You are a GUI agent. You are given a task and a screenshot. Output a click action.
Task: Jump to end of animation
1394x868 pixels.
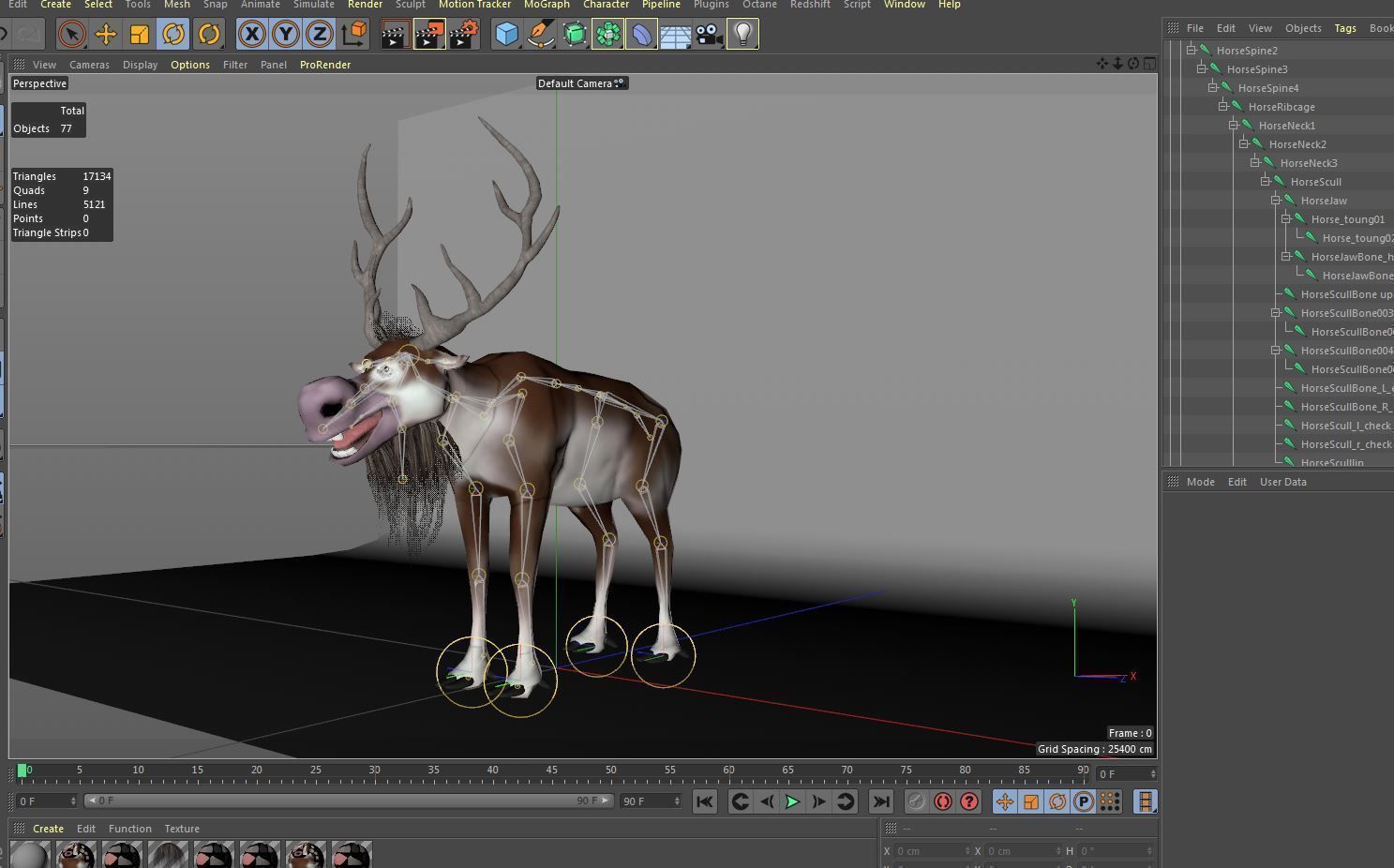click(x=880, y=801)
